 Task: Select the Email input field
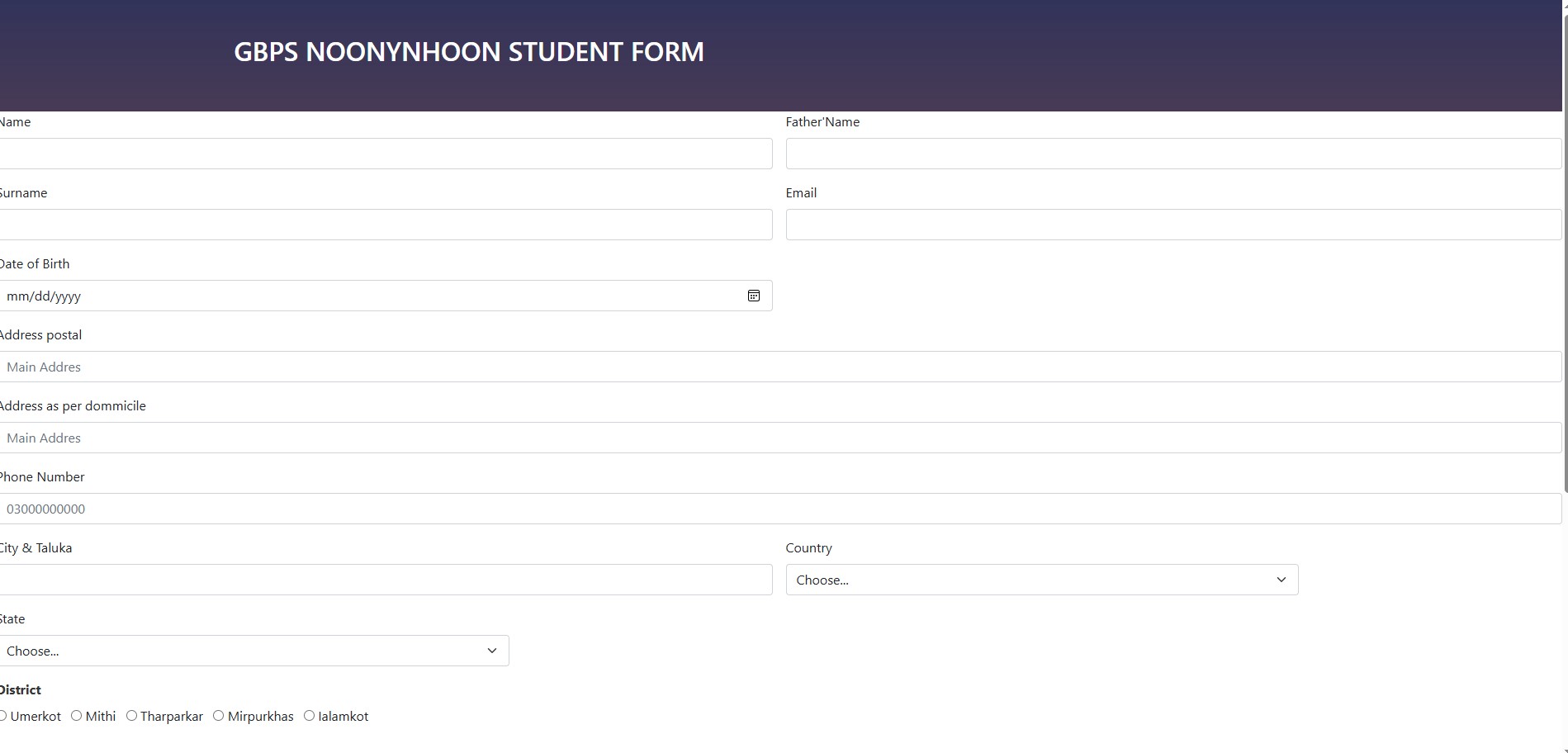(x=1172, y=225)
